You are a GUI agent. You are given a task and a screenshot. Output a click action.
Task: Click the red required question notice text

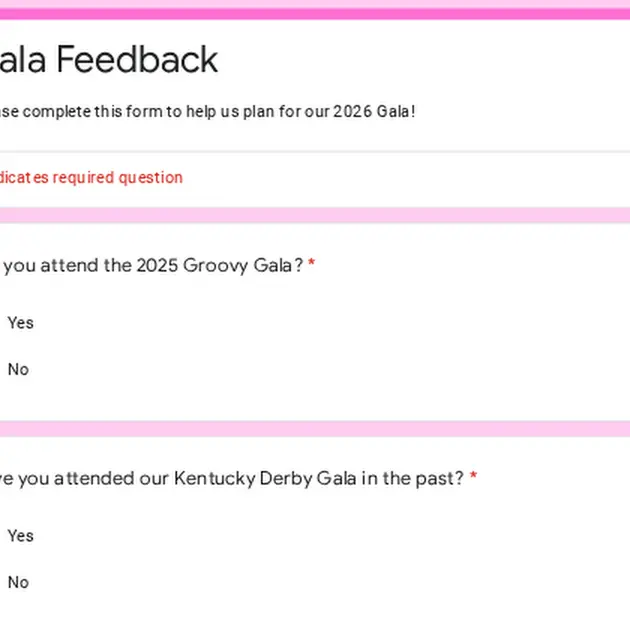(x=91, y=178)
